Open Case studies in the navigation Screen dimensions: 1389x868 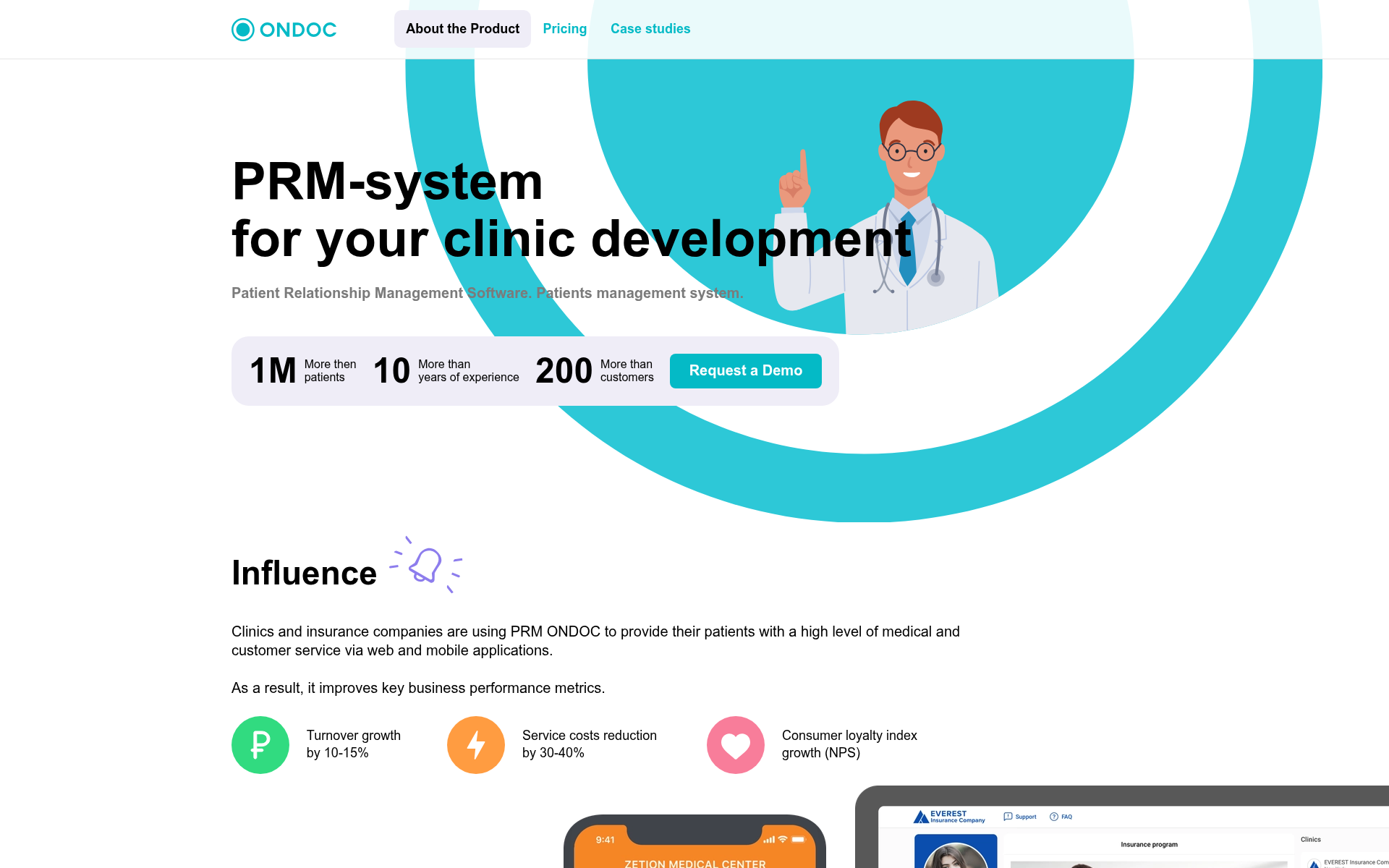pos(650,29)
